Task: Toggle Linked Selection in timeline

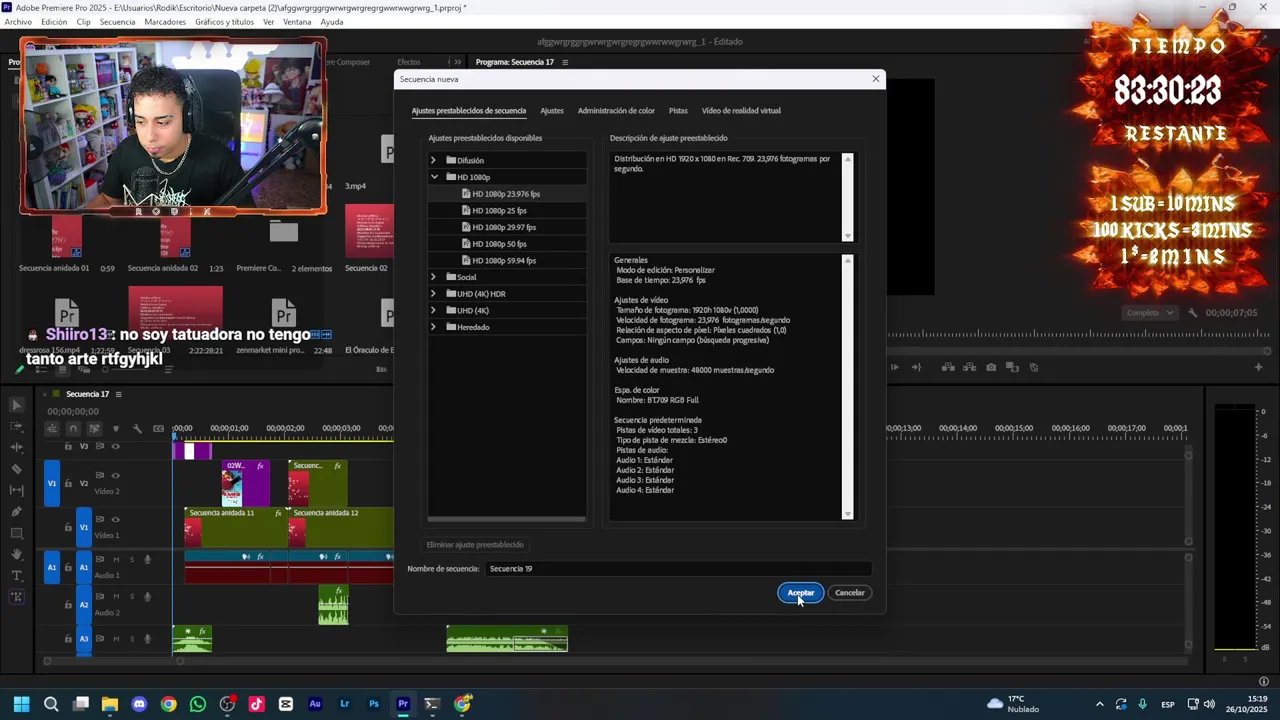Action: click(94, 429)
